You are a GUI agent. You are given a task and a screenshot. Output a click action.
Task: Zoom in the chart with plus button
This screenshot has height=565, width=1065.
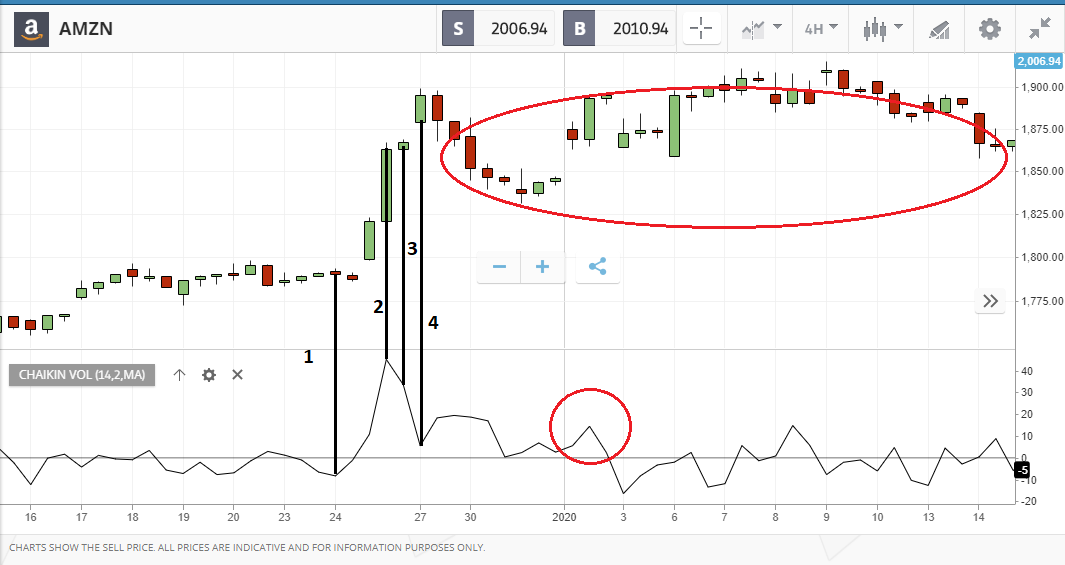click(543, 266)
